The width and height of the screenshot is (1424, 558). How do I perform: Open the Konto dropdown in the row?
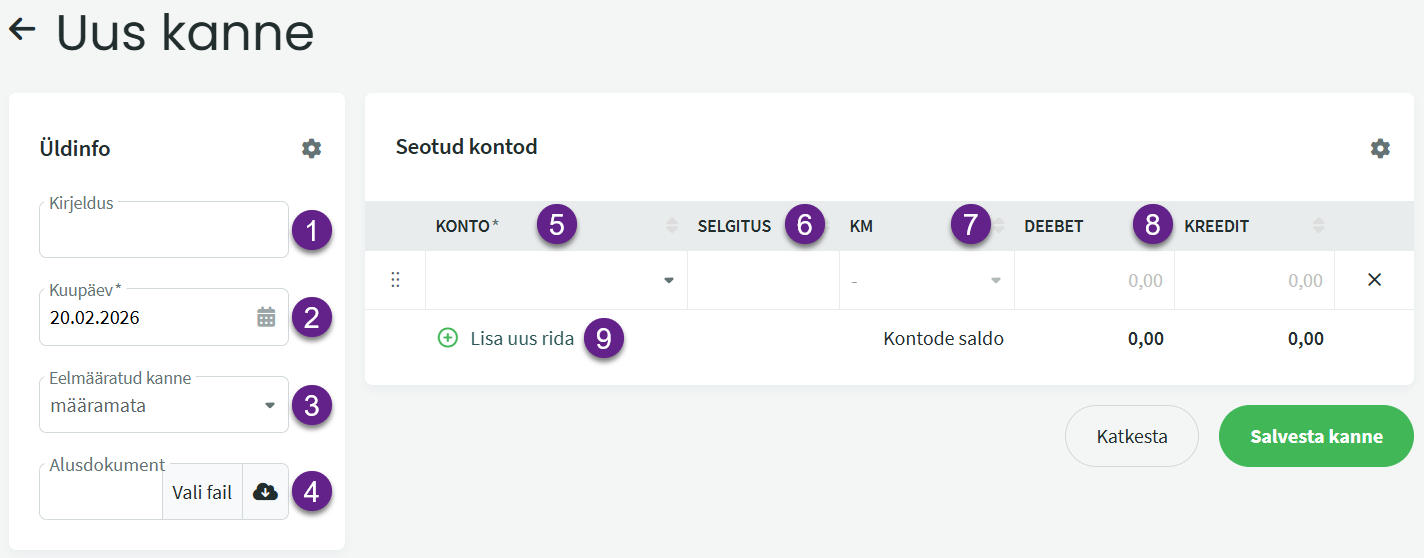(669, 281)
